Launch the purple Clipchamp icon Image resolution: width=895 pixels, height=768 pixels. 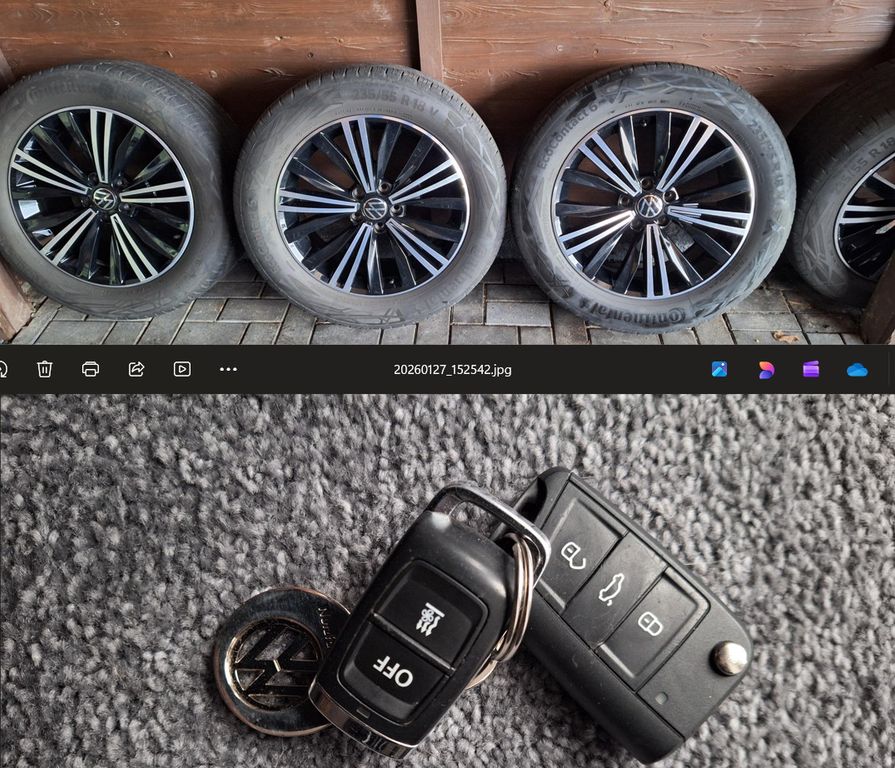click(x=811, y=369)
